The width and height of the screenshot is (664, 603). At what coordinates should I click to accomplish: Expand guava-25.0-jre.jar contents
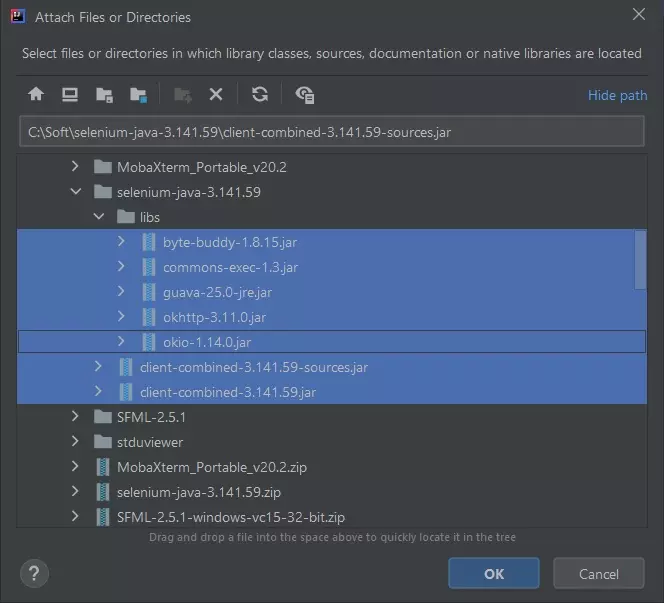121,291
